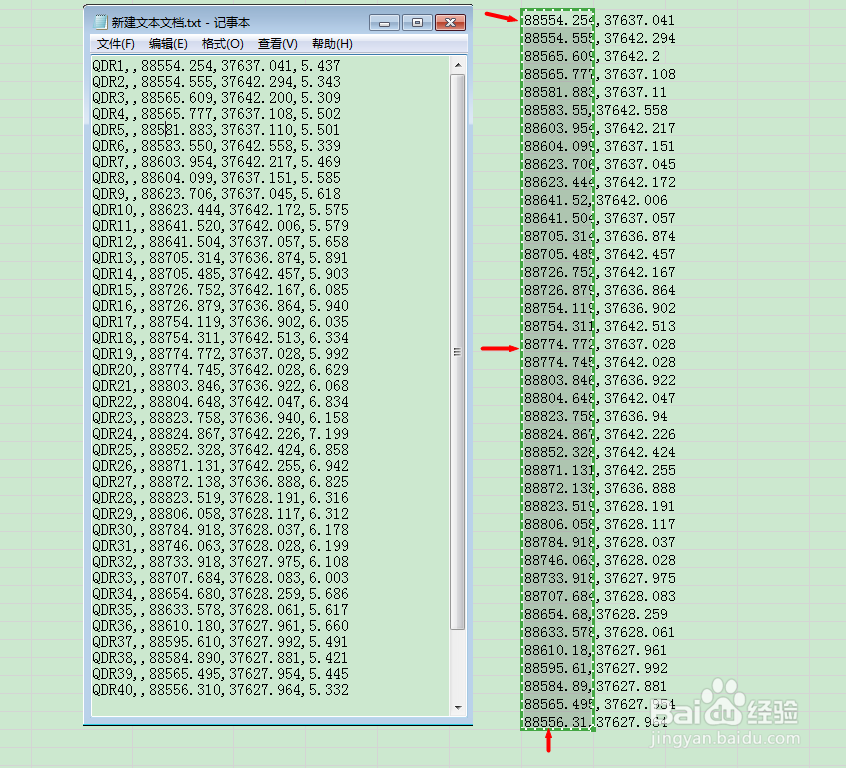Viewport: 846px width, 768px height.
Task: Click the Notepad scrollbar down arrow
Action: [458, 707]
